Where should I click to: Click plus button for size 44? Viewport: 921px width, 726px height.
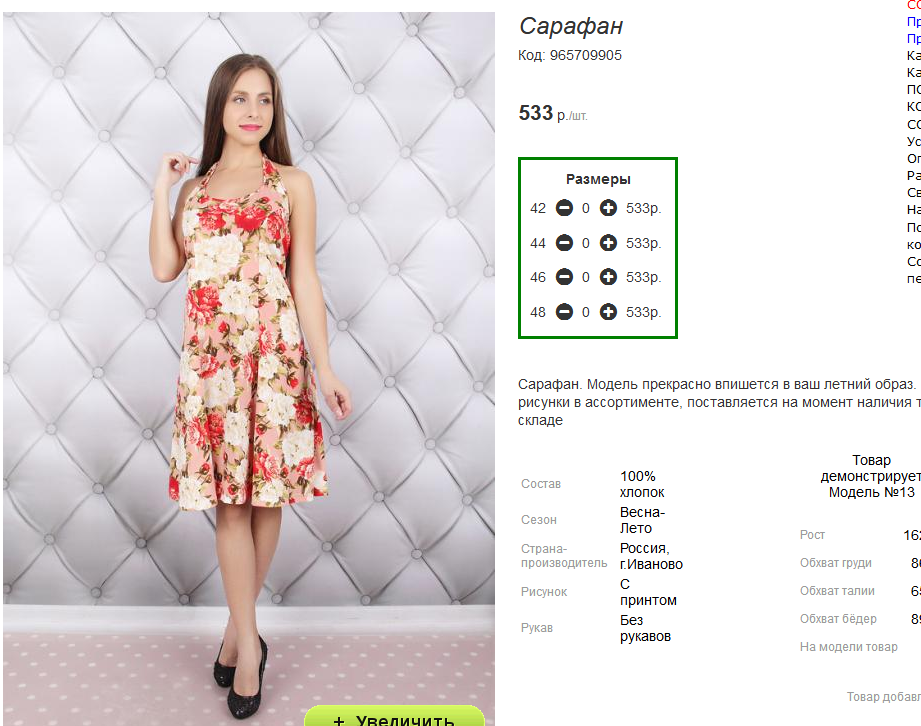[x=608, y=243]
